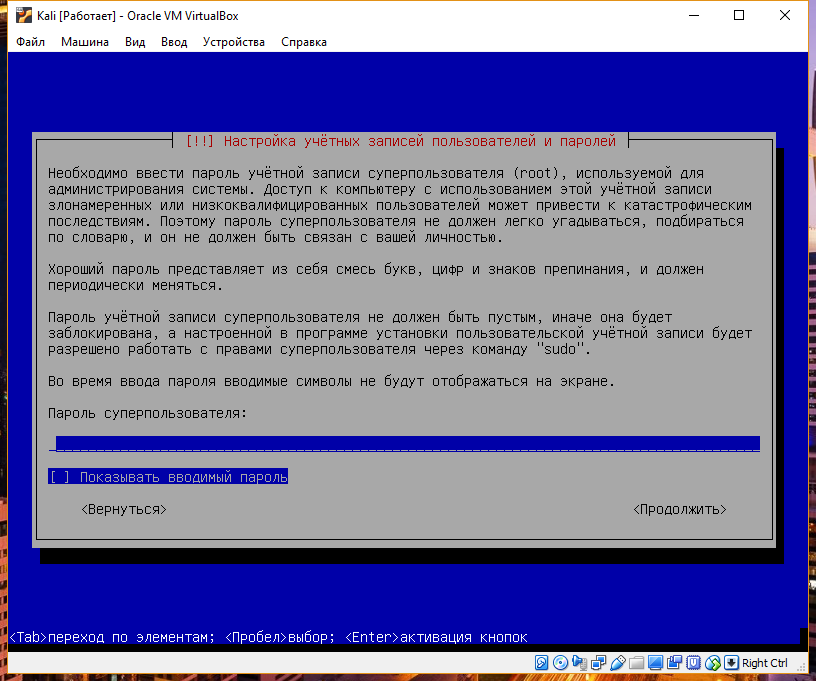816x681 pixels.
Task: Open the recording status icon
Action: 674,662
